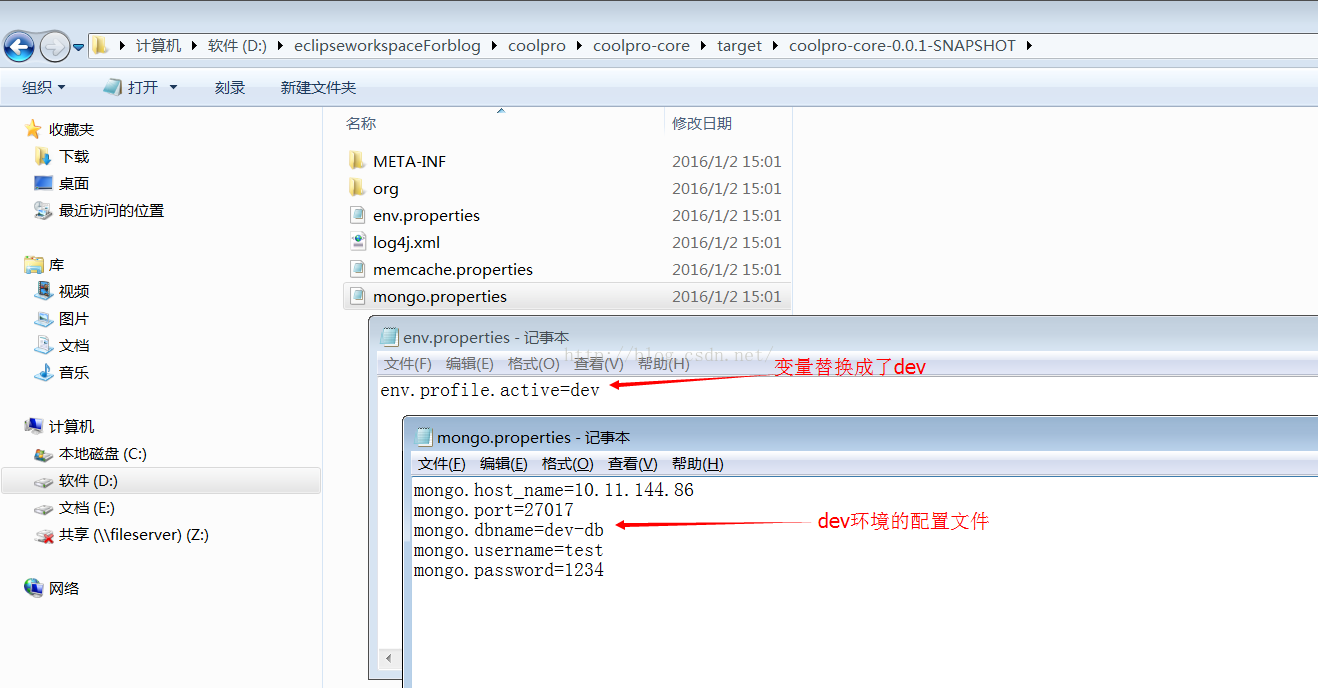Expand the arrow after target breadcrumb
The width and height of the screenshot is (1318, 688).
(x=776, y=46)
